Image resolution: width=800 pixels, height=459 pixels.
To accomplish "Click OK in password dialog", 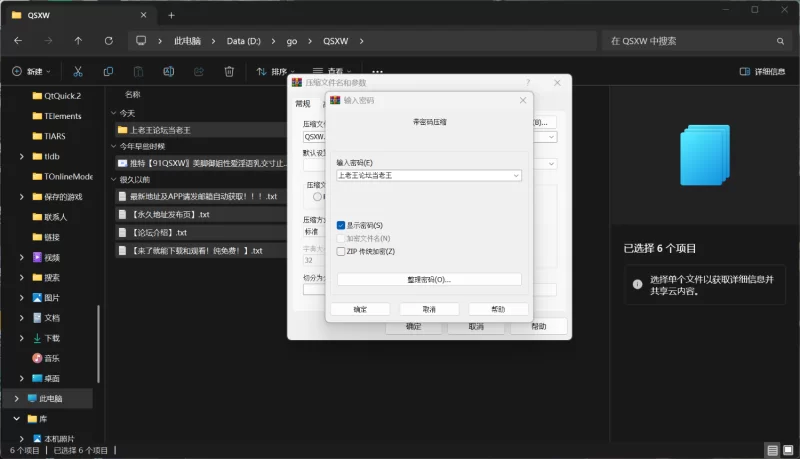I will point(360,309).
